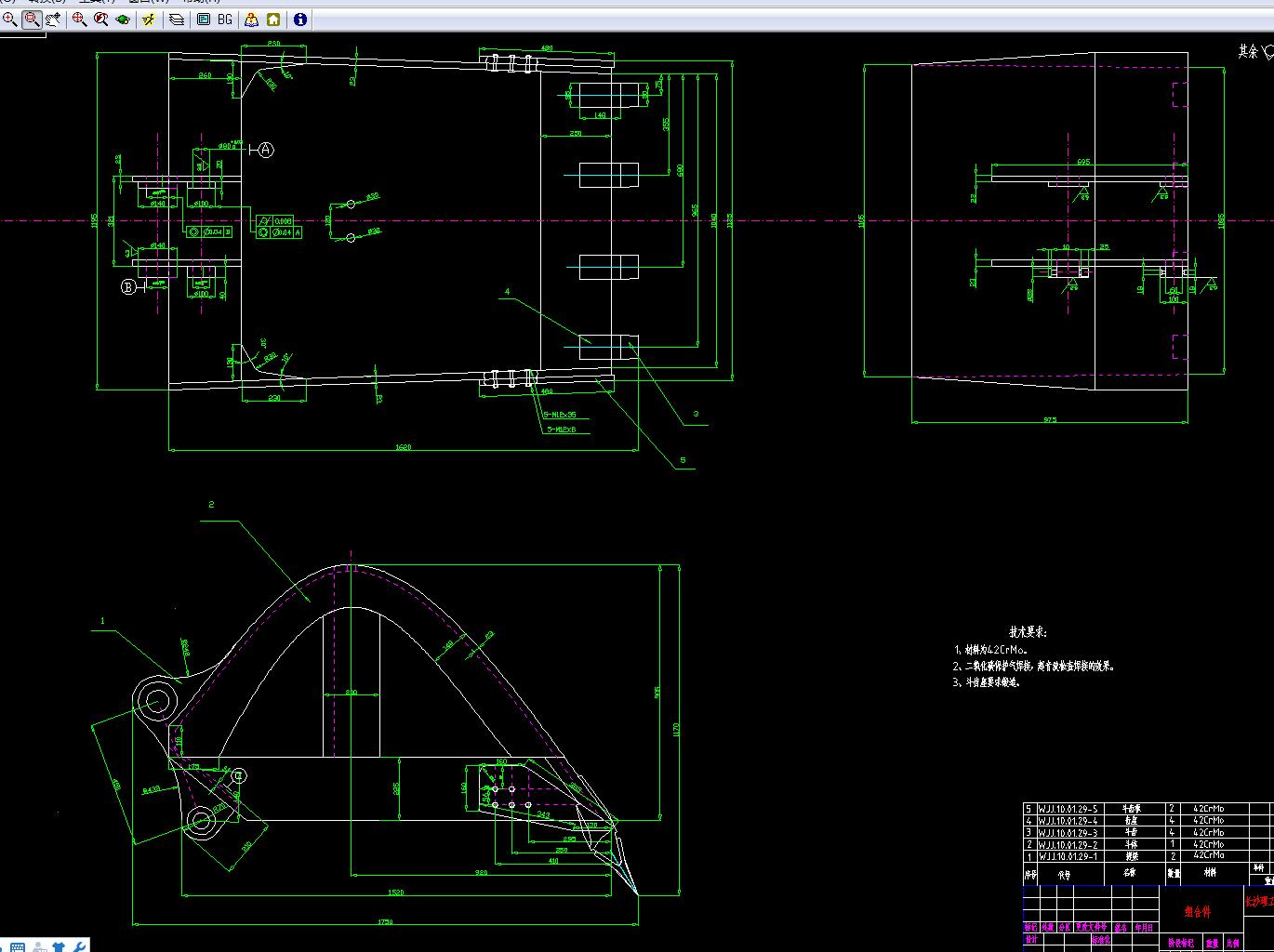The image size is (1274, 952).
Task: Click the green orbit view icon
Action: tap(123, 20)
